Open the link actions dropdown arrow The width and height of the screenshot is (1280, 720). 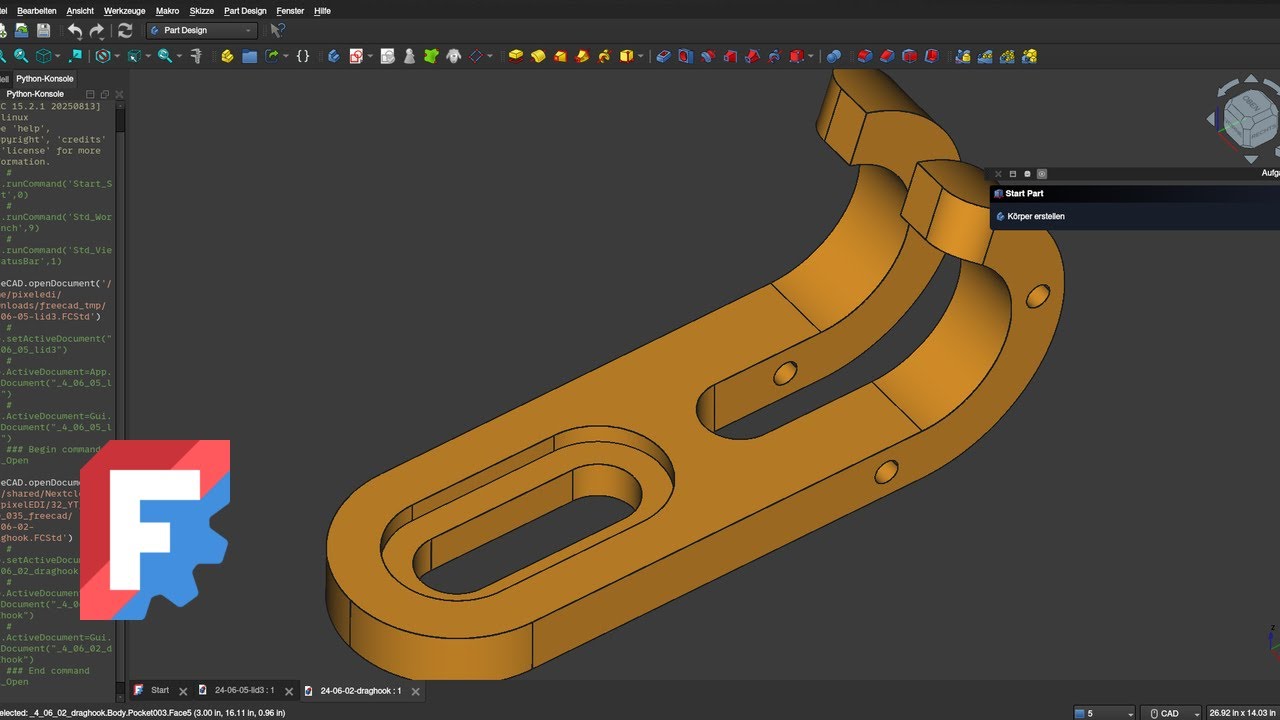285,57
